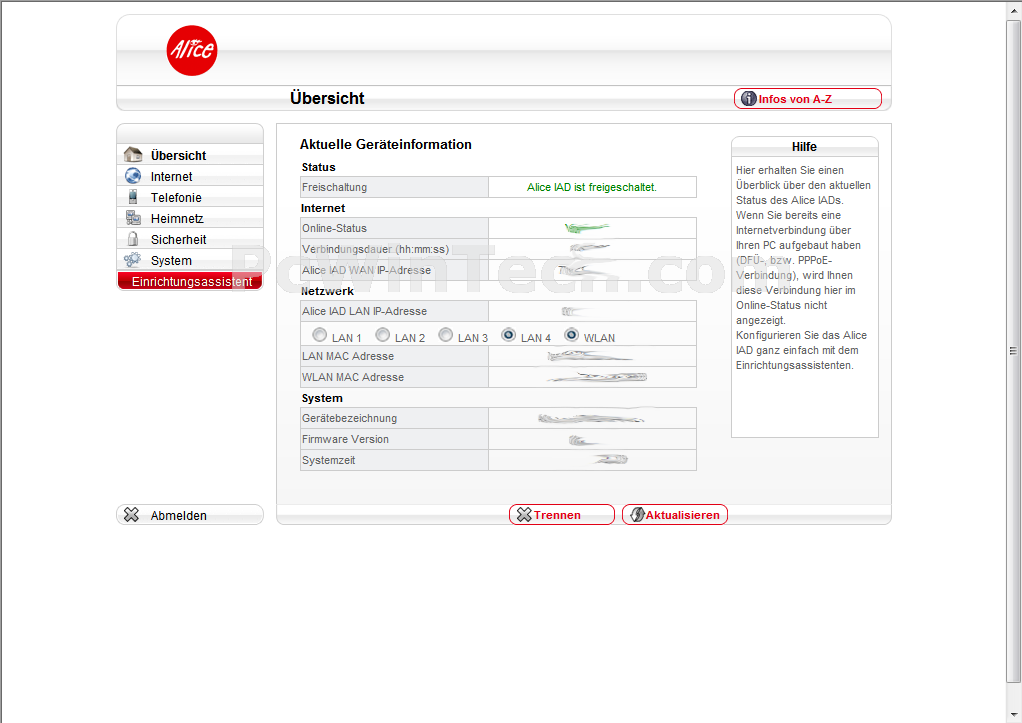1022x723 pixels.
Task: Select the LAN 3 radio button
Action: [445, 334]
